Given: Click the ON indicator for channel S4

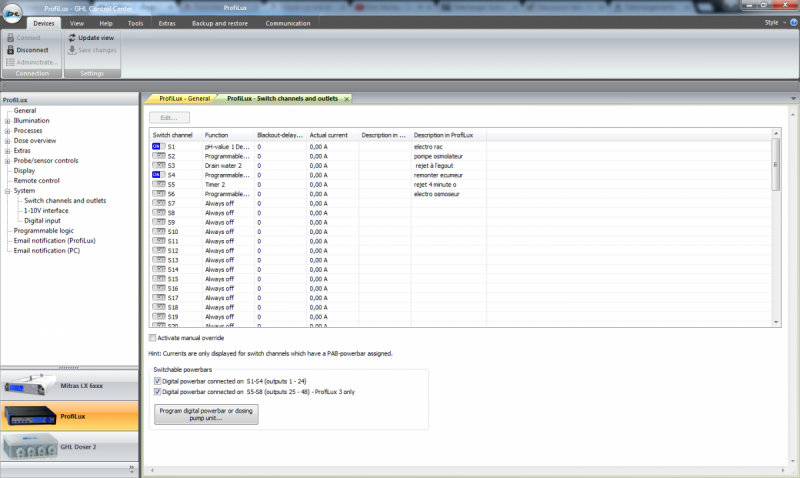Looking at the screenshot, I should (156, 175).
